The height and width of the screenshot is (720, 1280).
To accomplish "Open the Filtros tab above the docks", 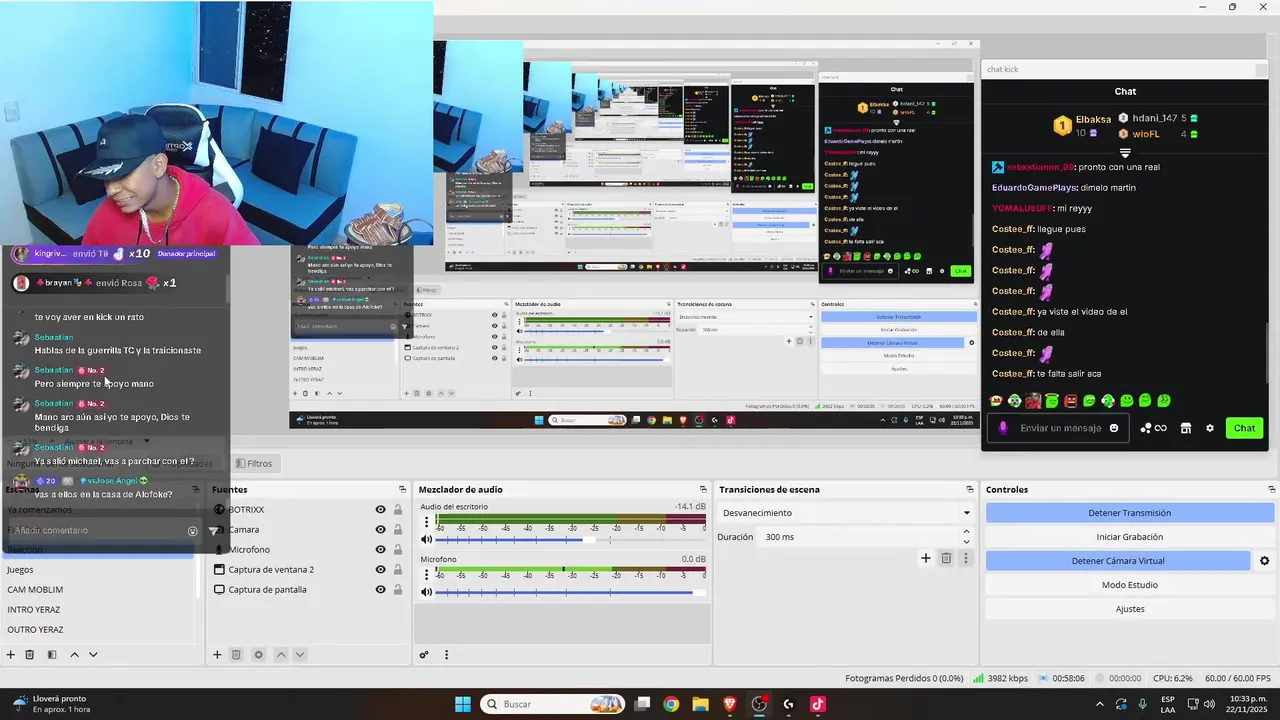I will click(x=254, y=464).
